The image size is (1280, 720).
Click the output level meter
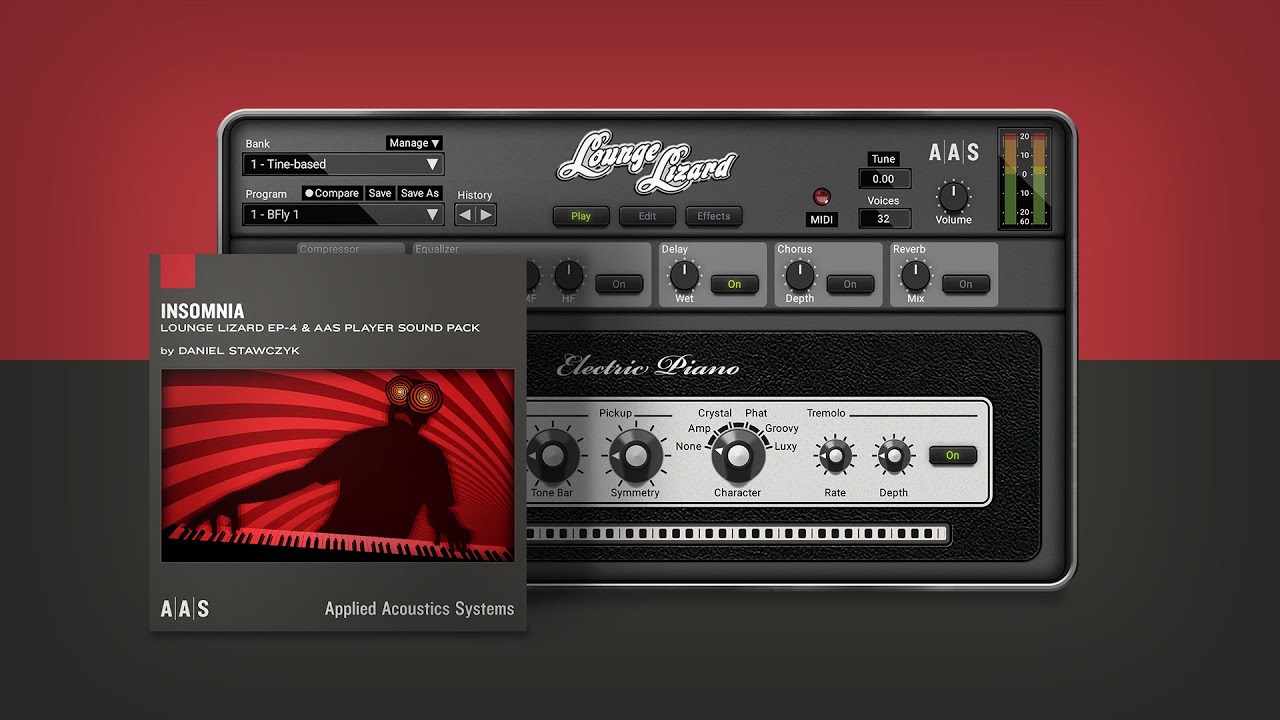pyautogui.click(x=1024, y=179)
